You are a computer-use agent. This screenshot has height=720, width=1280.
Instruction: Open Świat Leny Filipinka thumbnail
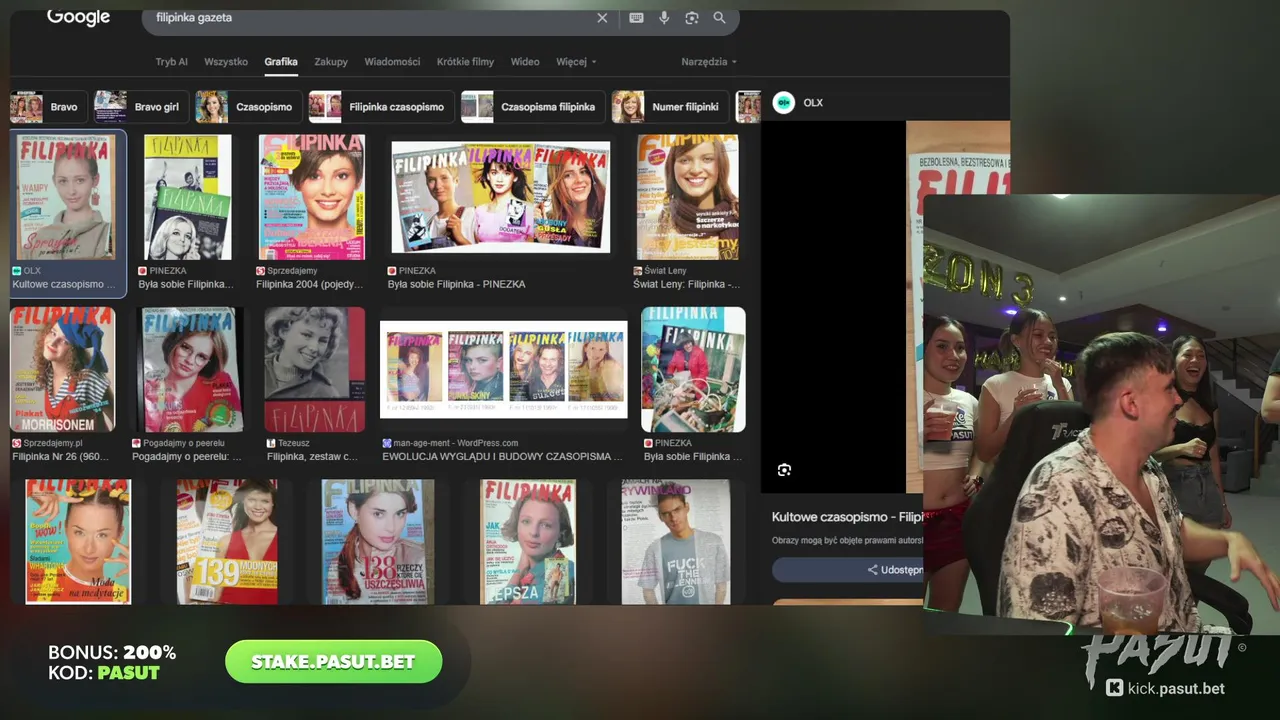click(x=688, y=197)
